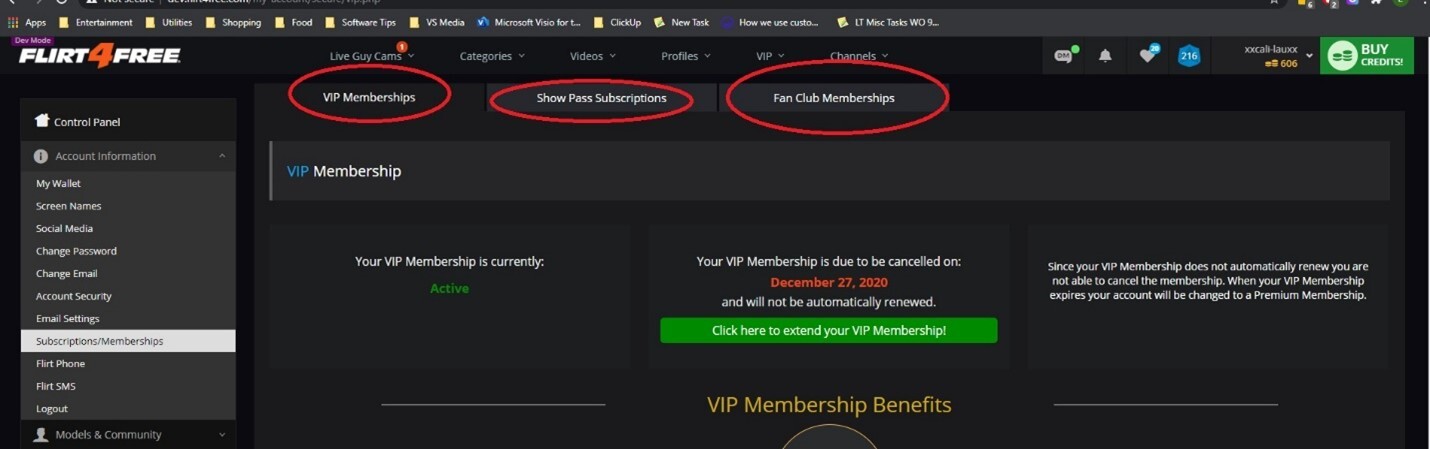Expand the Models & Community section
The height and width of the screenshot is (449, 1430).
[x=222, y=435]
